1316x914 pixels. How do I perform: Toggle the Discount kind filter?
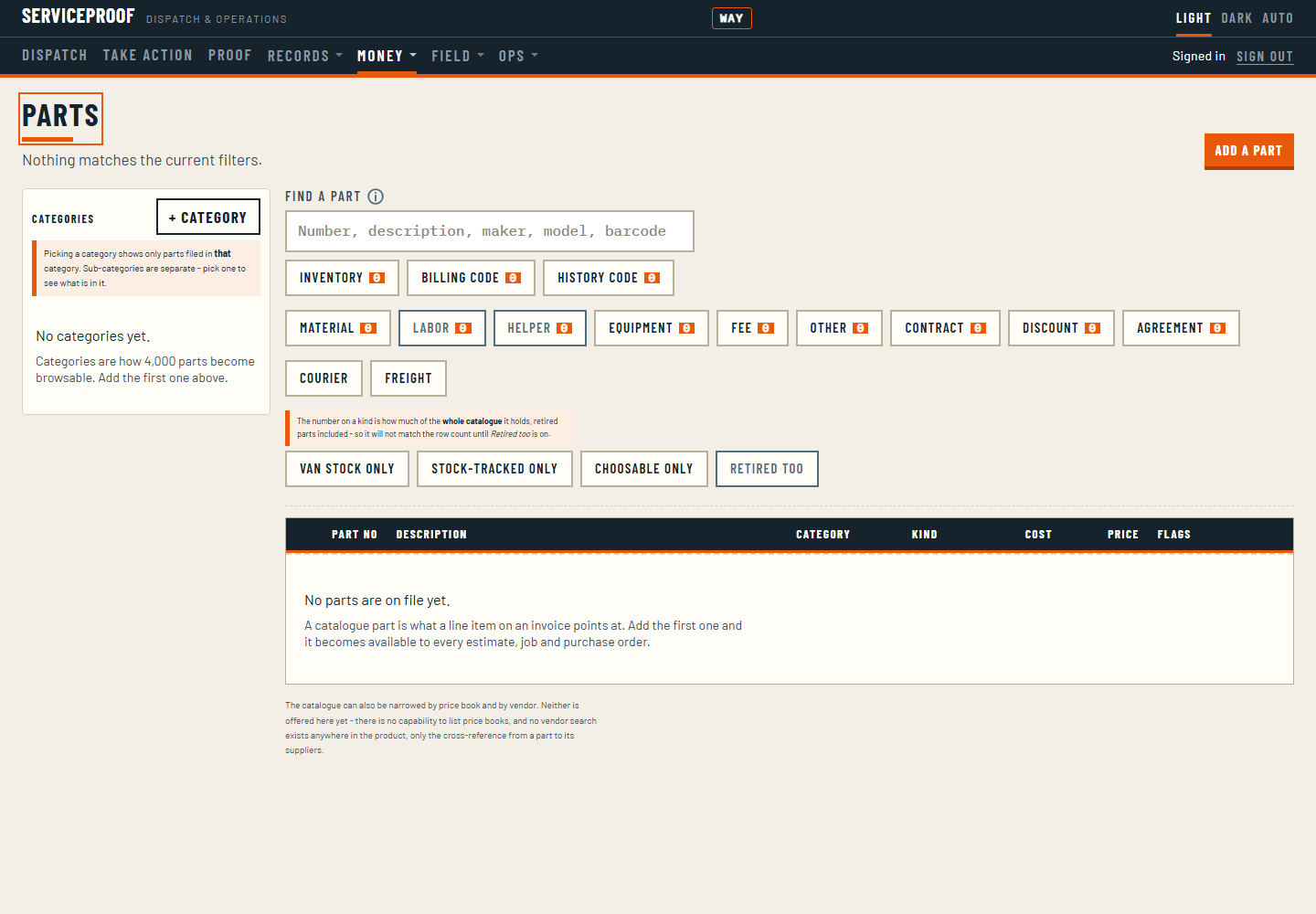click(1061, 328)
